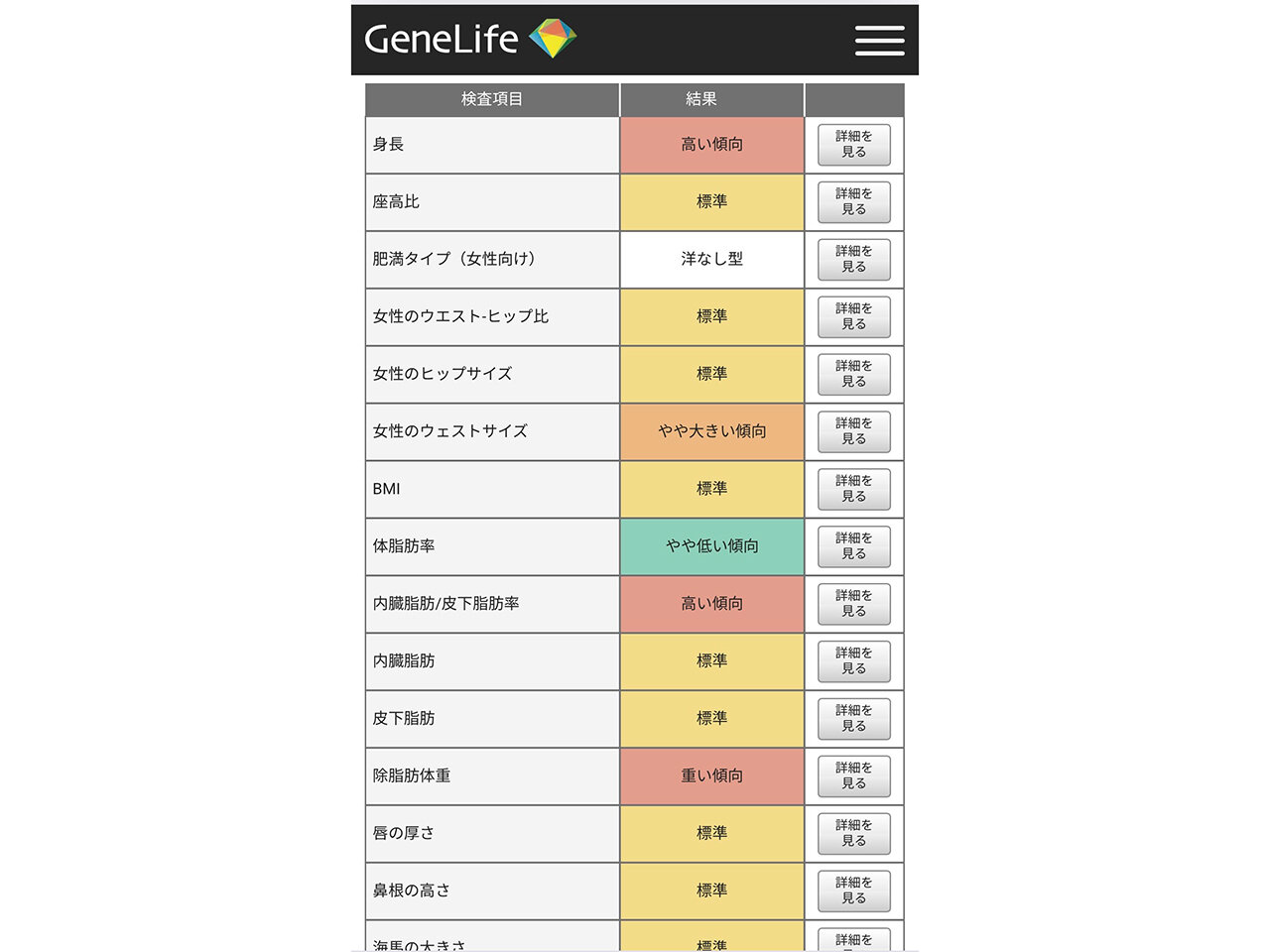View details for 身長 result
1270x952 pixels.
click(853, 145)
